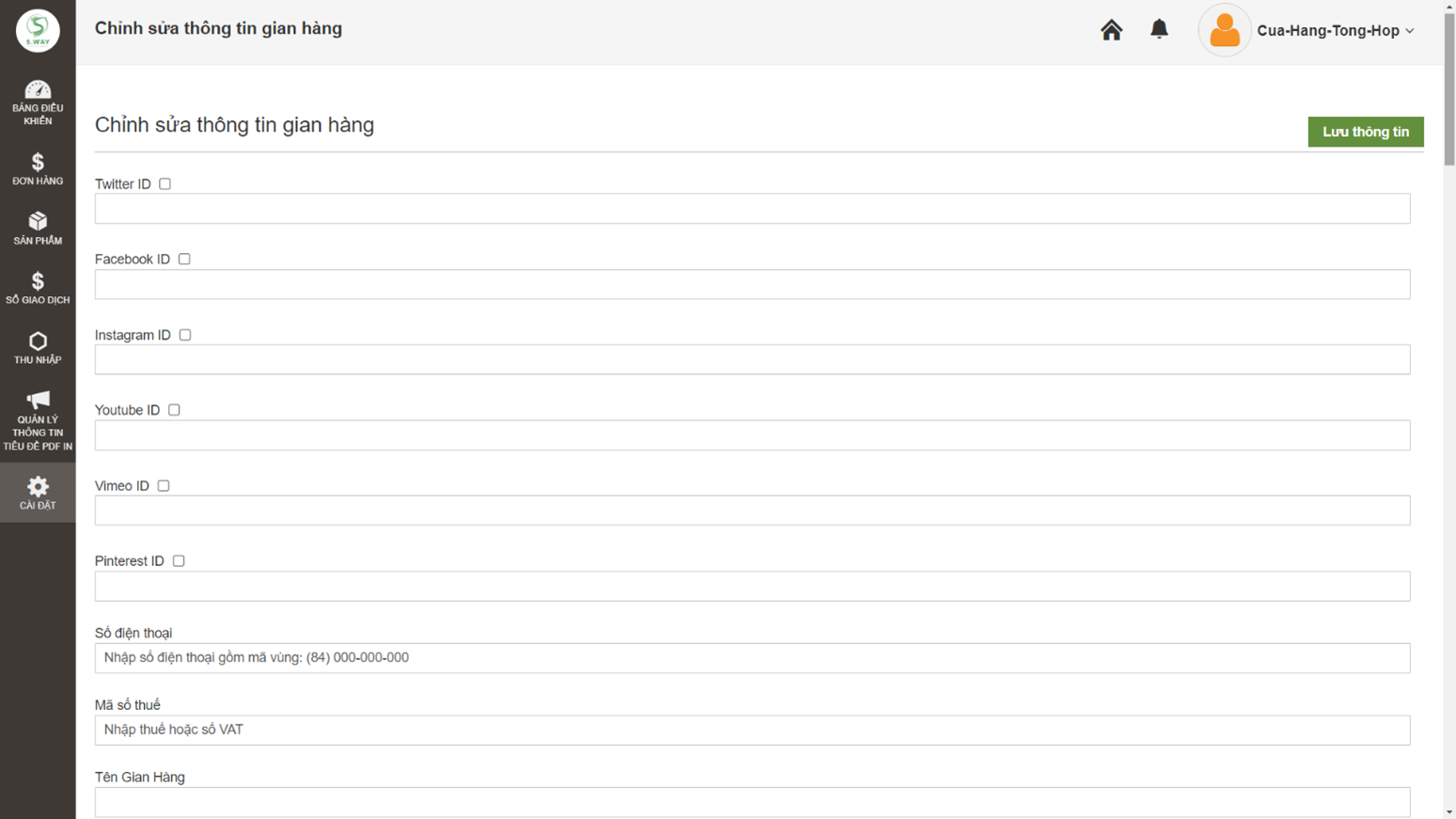
Task: Click the Lưu thông tin button
Action: point(1365,132)
